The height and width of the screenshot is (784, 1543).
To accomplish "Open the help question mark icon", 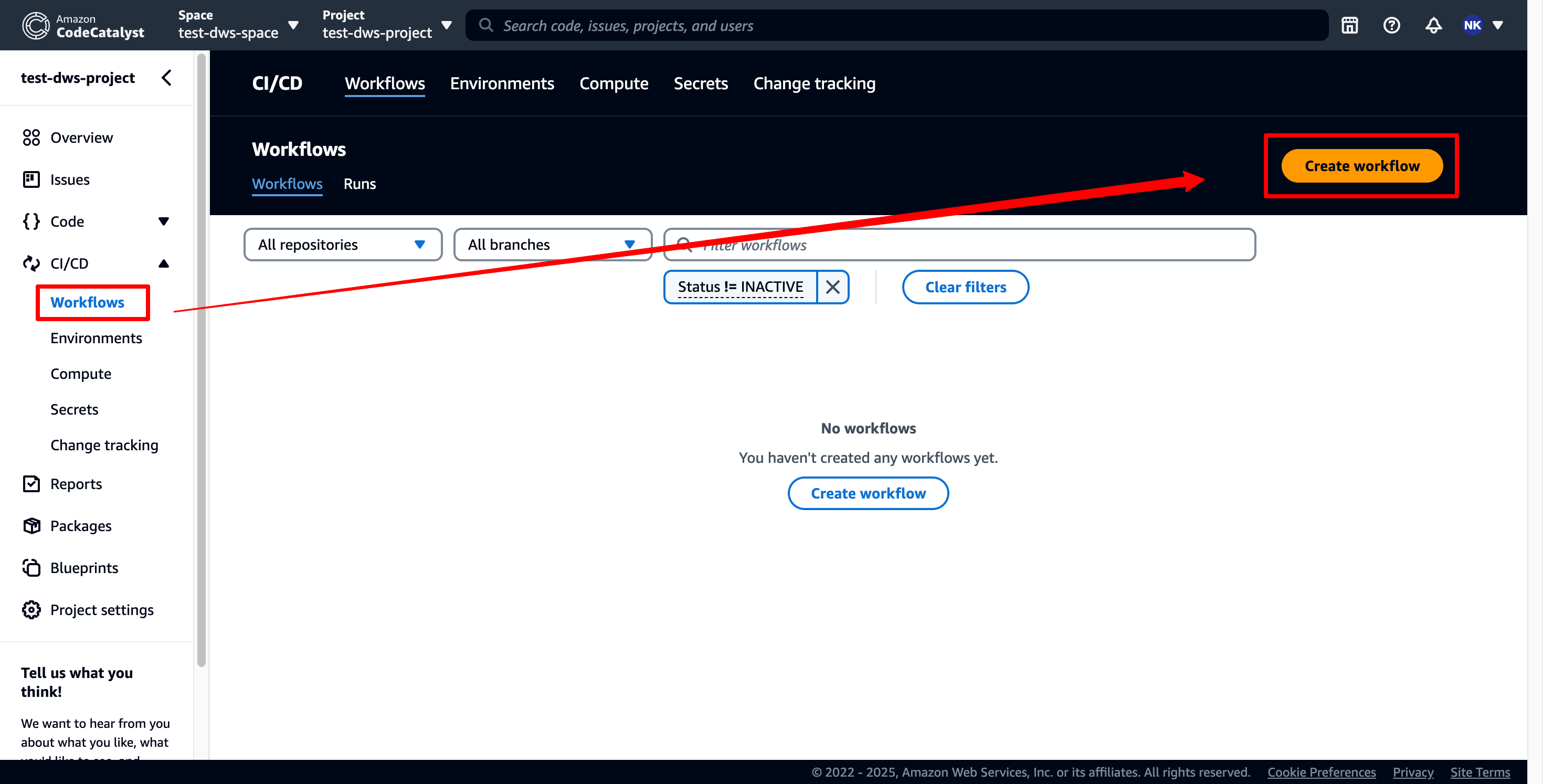I will [1391, 25].
